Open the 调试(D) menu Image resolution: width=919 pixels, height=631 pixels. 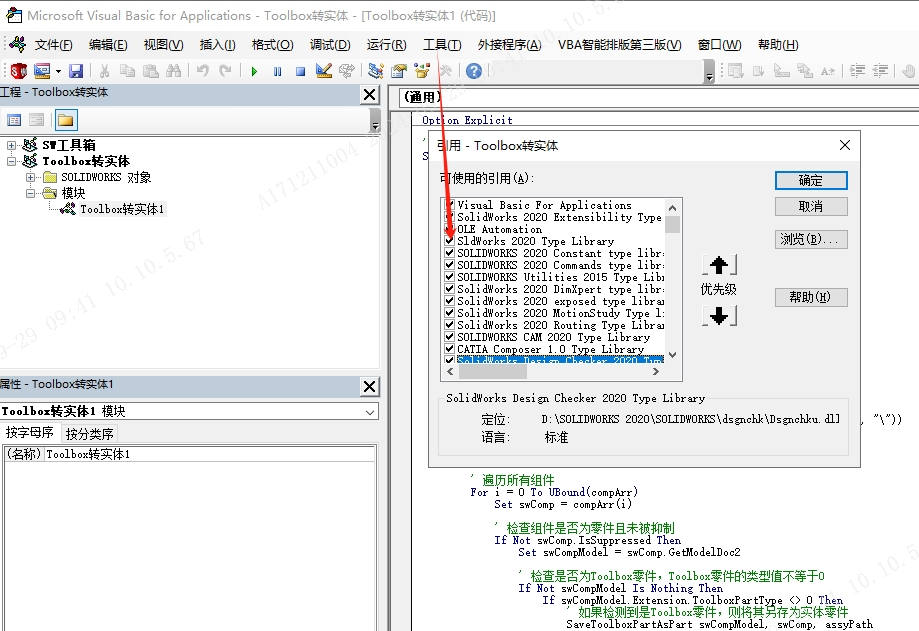[330, 45]
